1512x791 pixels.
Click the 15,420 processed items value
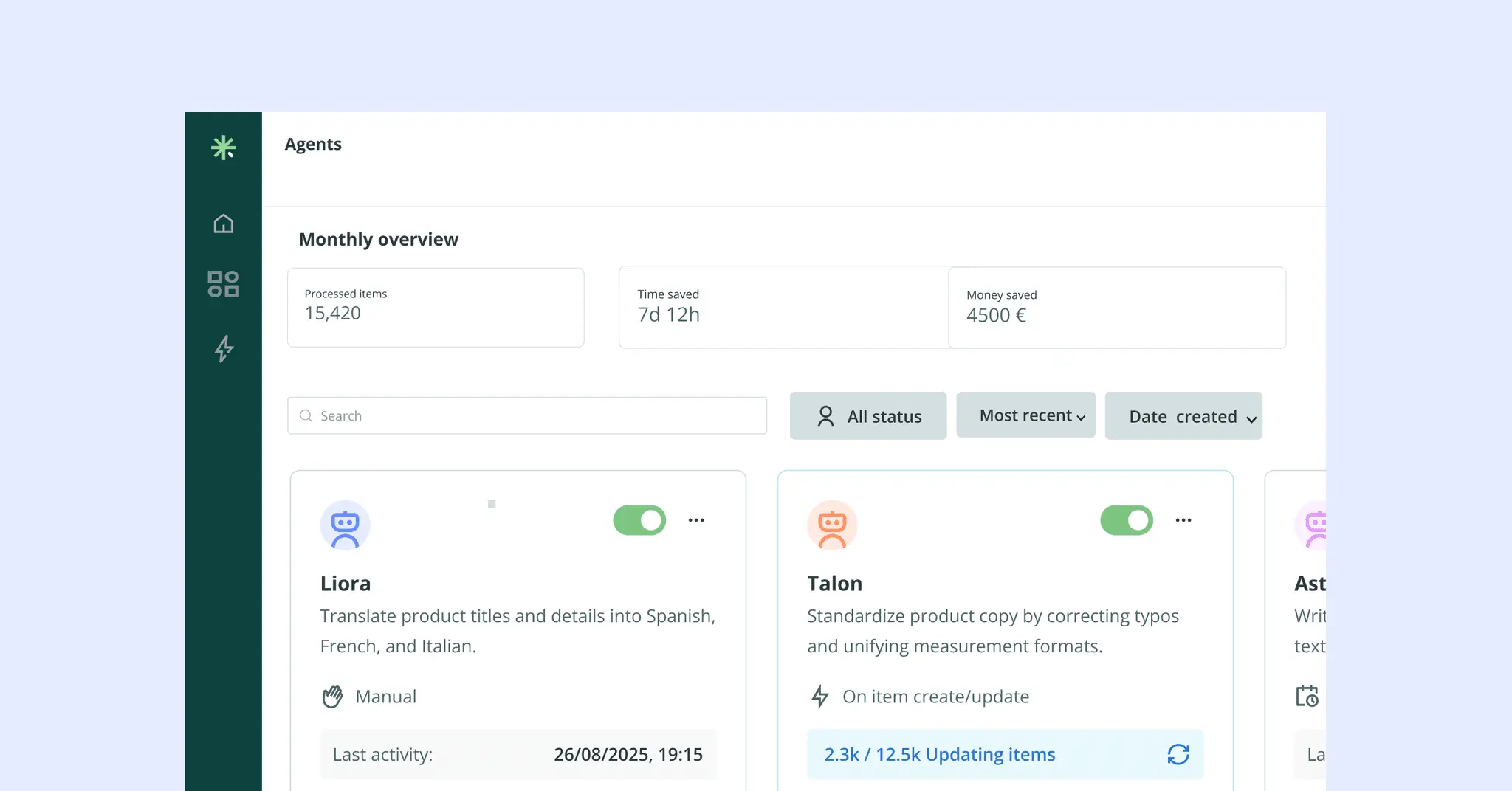(333, 313)
